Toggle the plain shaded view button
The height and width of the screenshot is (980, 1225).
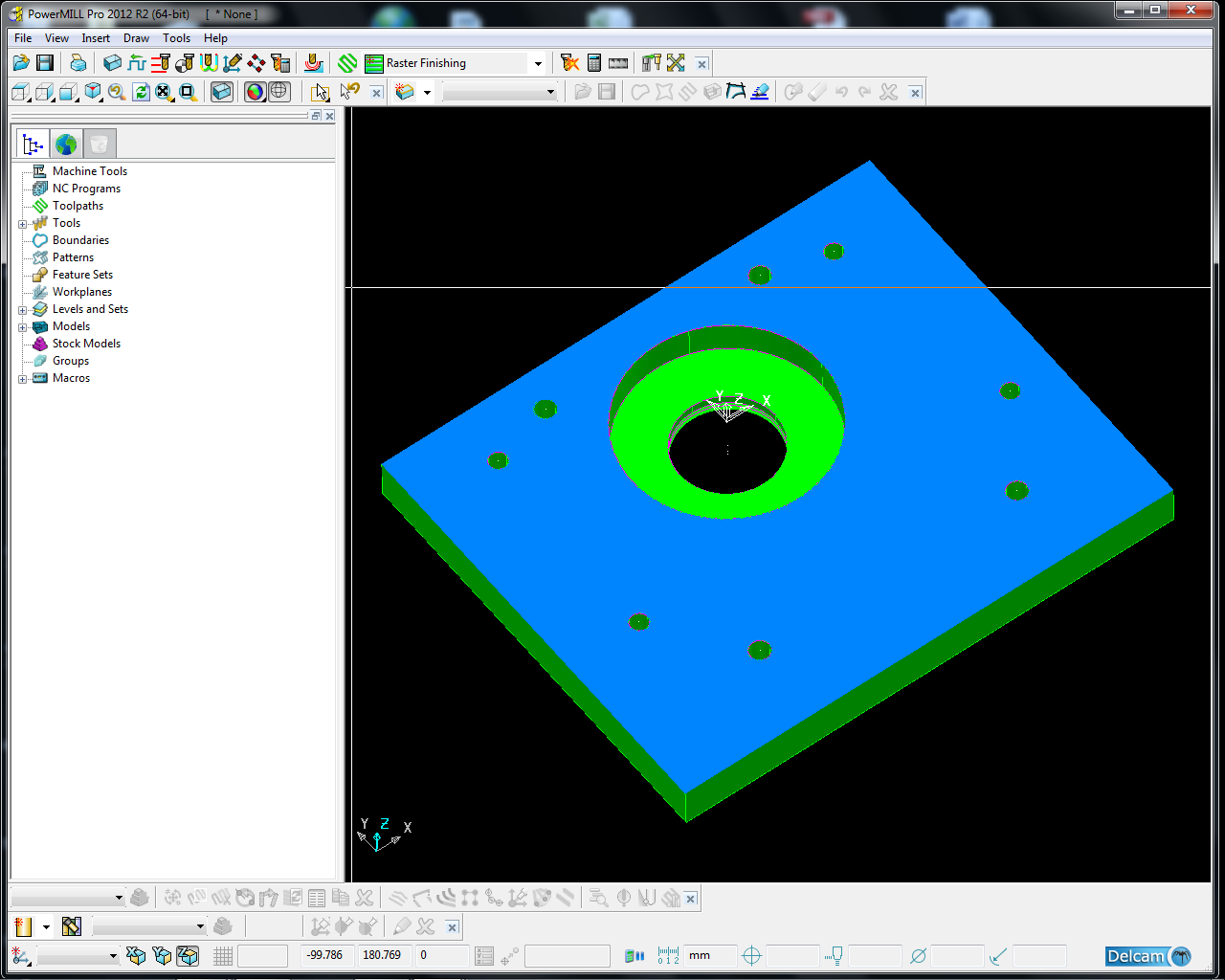point(255,92)
